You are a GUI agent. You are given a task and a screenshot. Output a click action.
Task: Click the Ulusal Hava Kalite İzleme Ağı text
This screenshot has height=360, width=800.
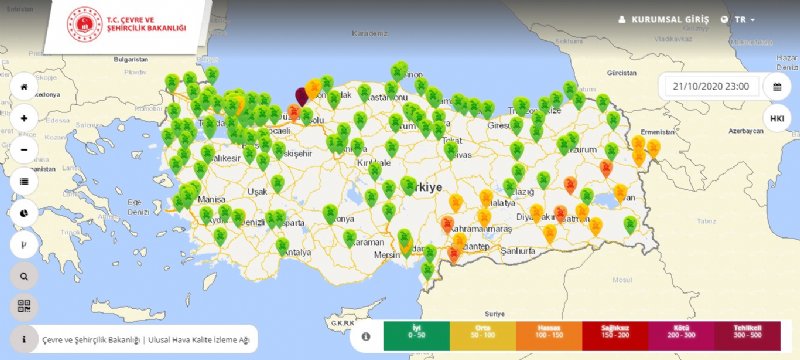coord(199,340)
